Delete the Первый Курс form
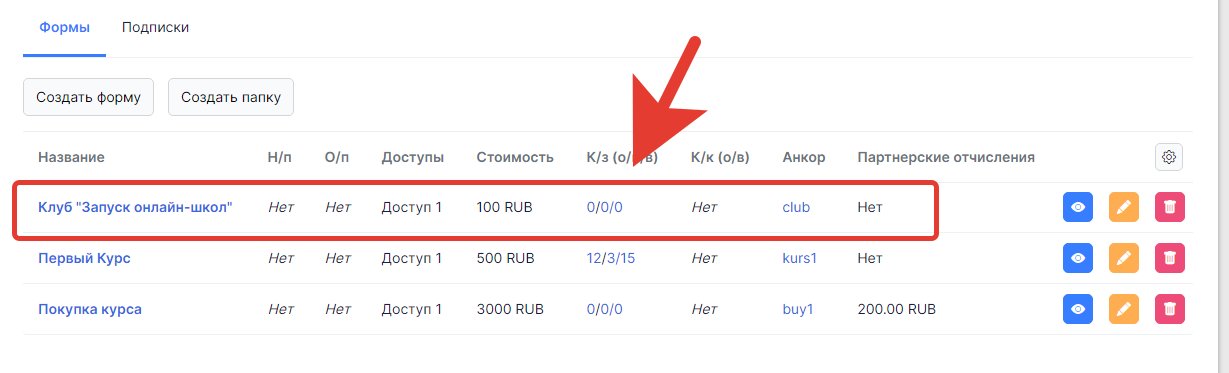 (x=1170, y=258)
